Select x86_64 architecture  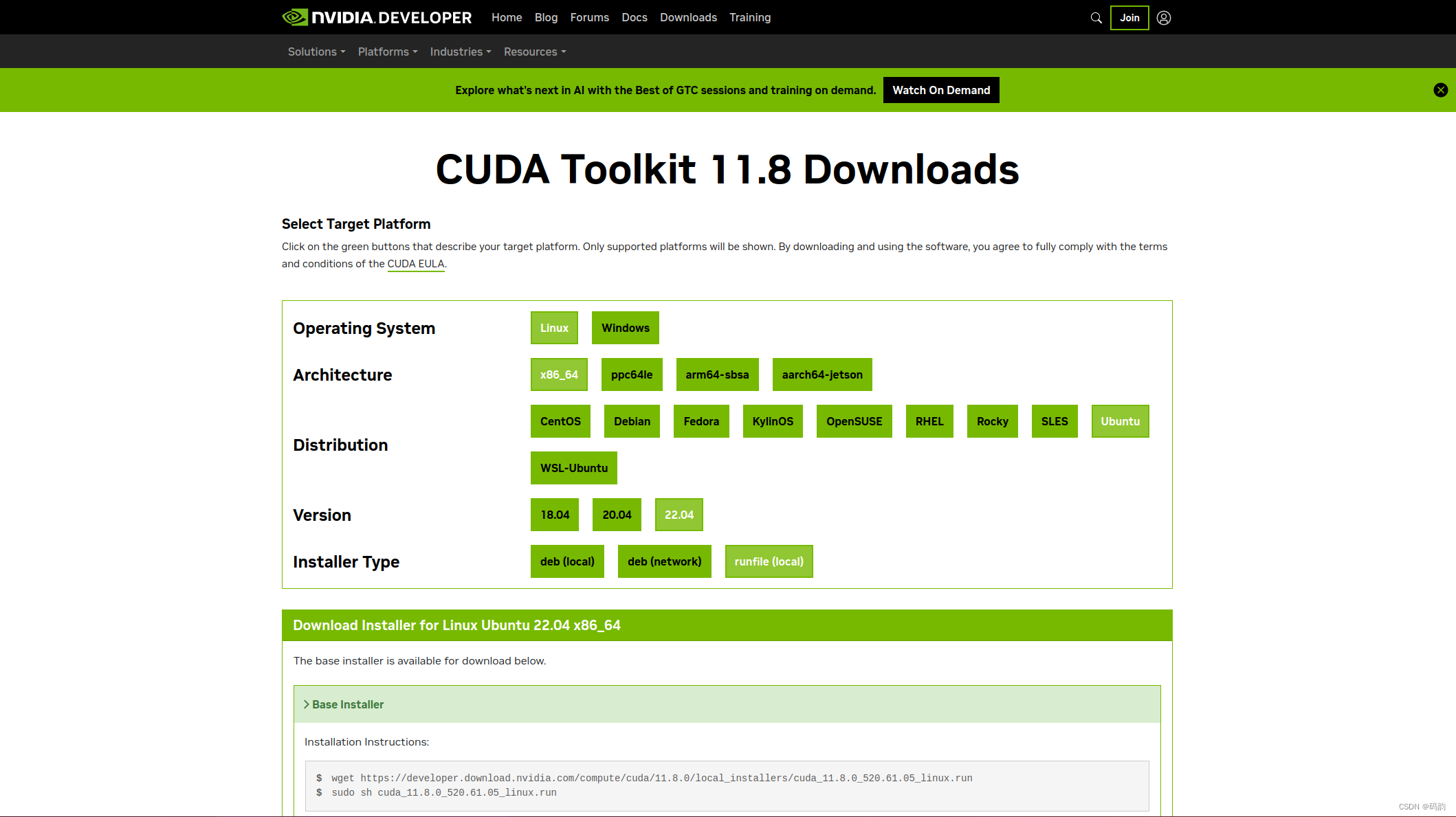(x=559, y=374)
